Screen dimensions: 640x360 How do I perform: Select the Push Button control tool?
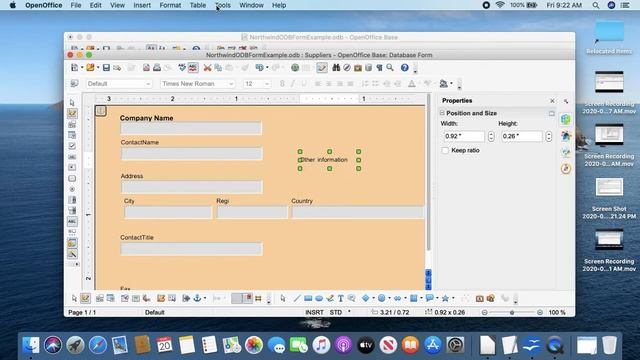click(x=72, y=178)
